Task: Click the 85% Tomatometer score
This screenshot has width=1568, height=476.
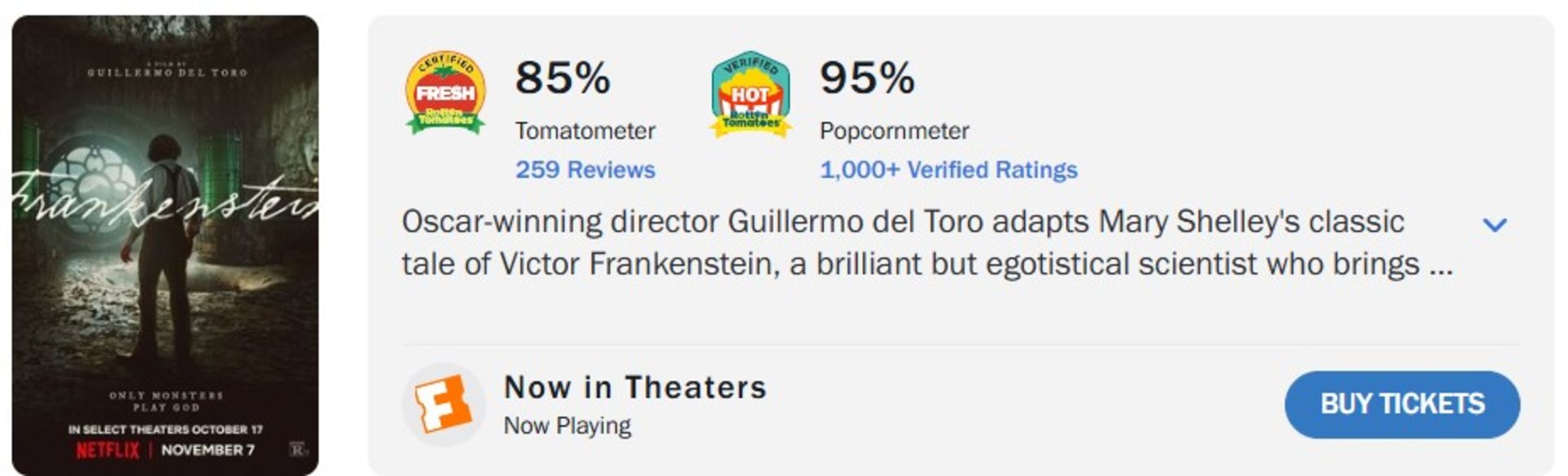Action: click(x=562, y=79)
